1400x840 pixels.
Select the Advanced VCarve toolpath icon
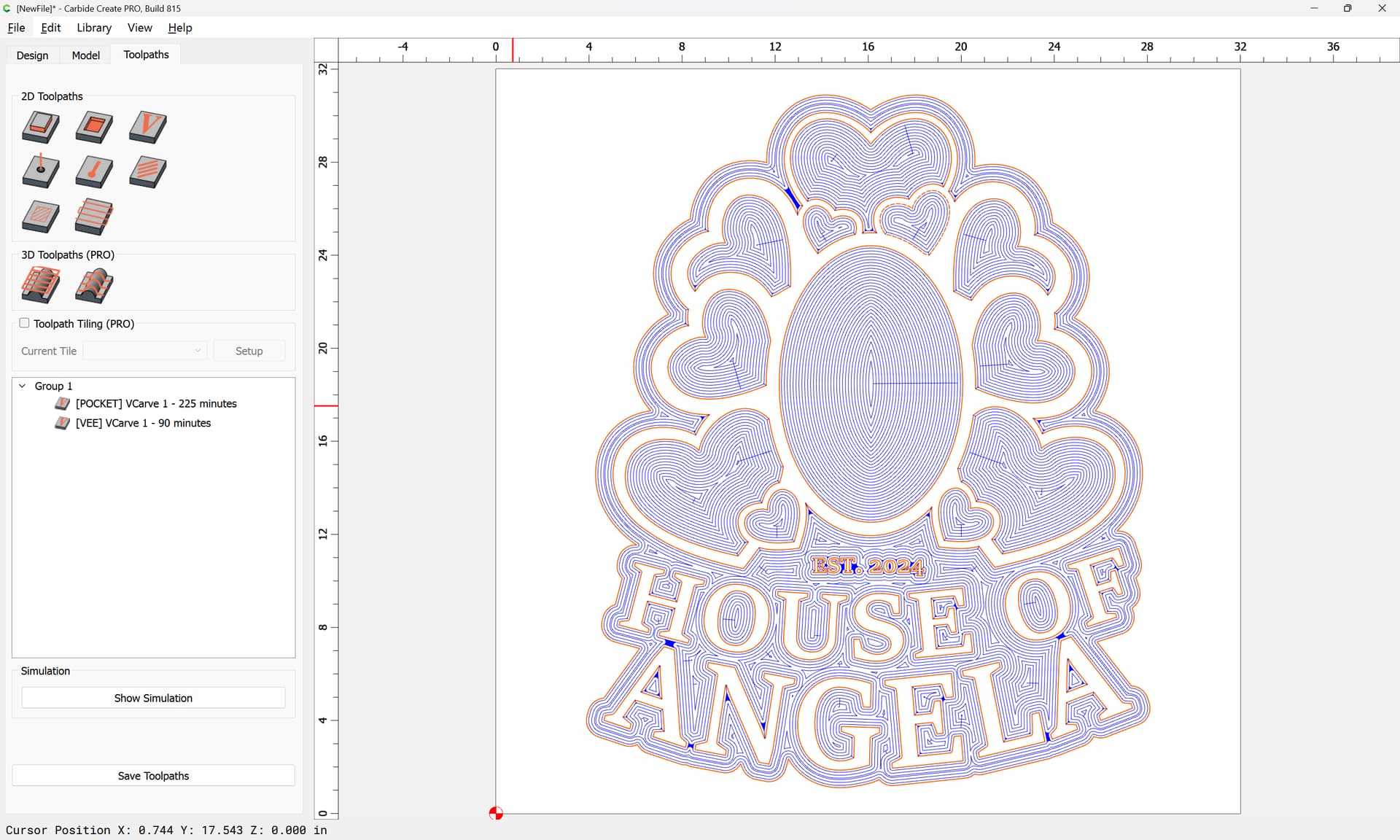41,217
